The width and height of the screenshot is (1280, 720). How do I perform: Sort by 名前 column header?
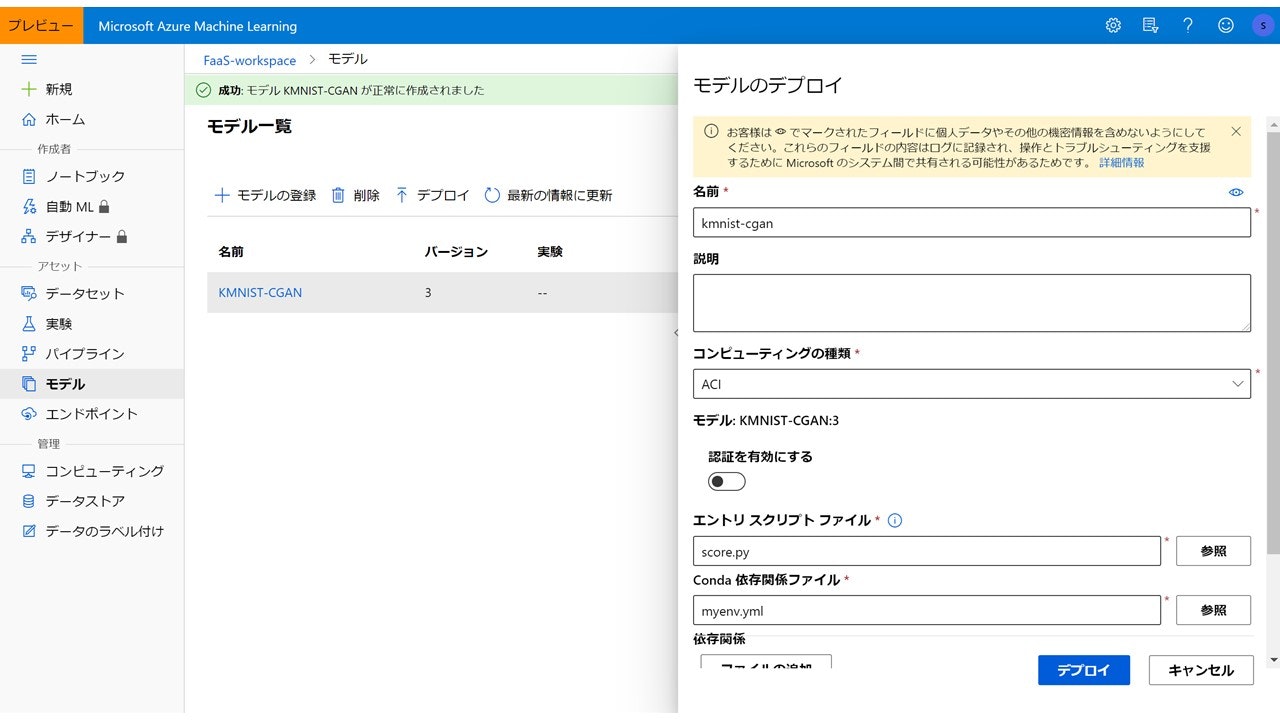tap(231, 252)
